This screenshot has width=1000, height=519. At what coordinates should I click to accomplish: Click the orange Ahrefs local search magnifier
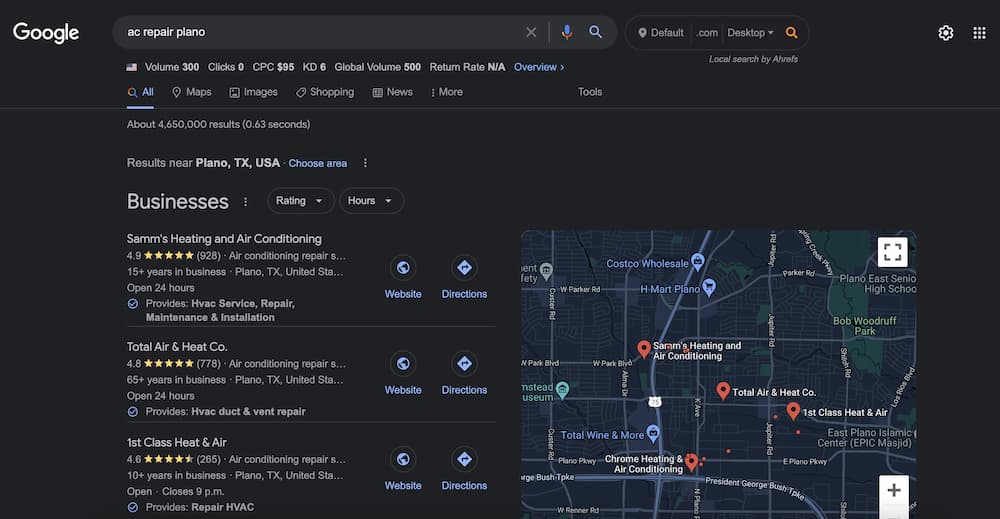pos(791,33)
